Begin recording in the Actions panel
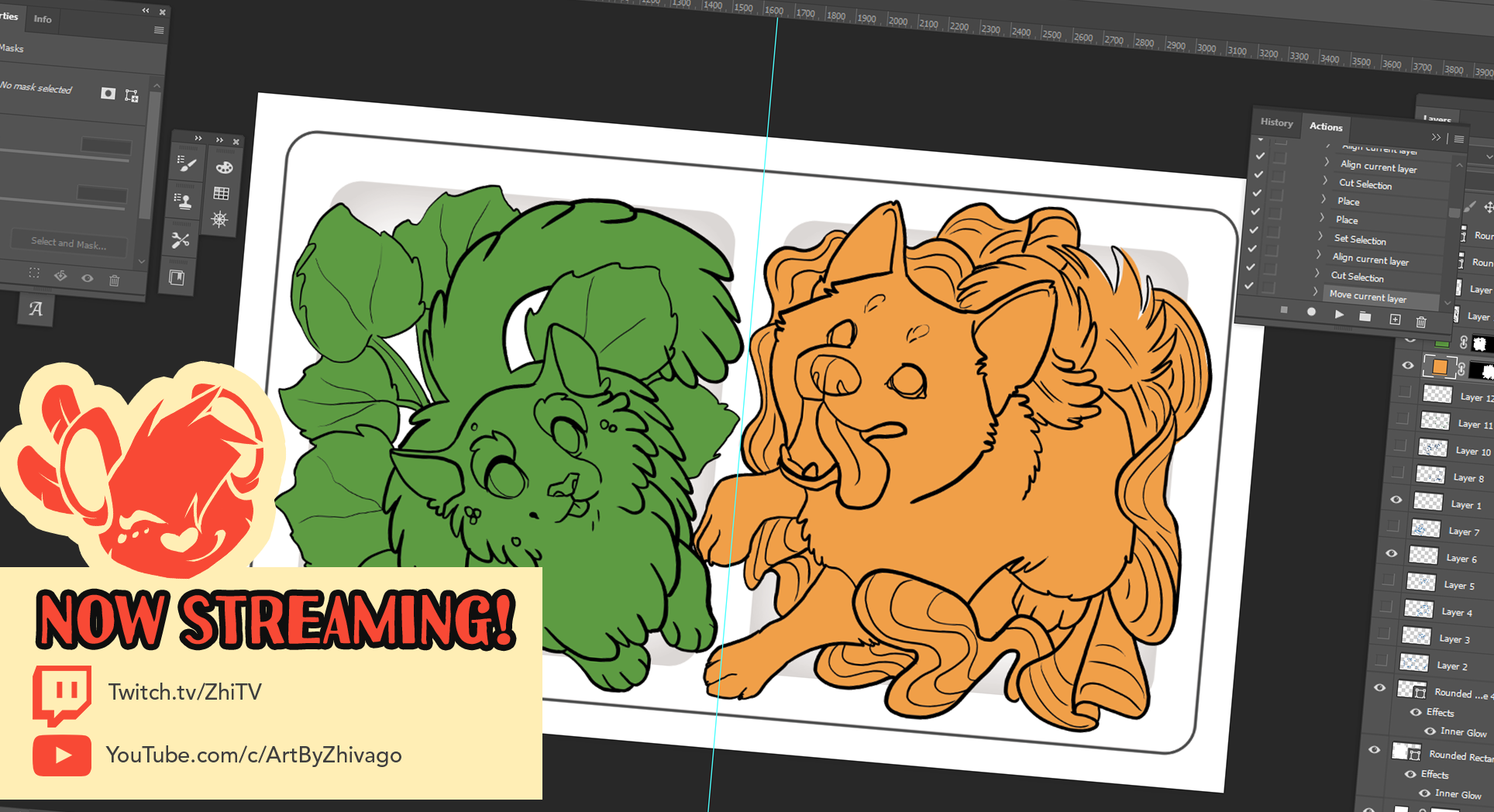This screenshot has width=1494, height=812. (x=1311, y=311)
